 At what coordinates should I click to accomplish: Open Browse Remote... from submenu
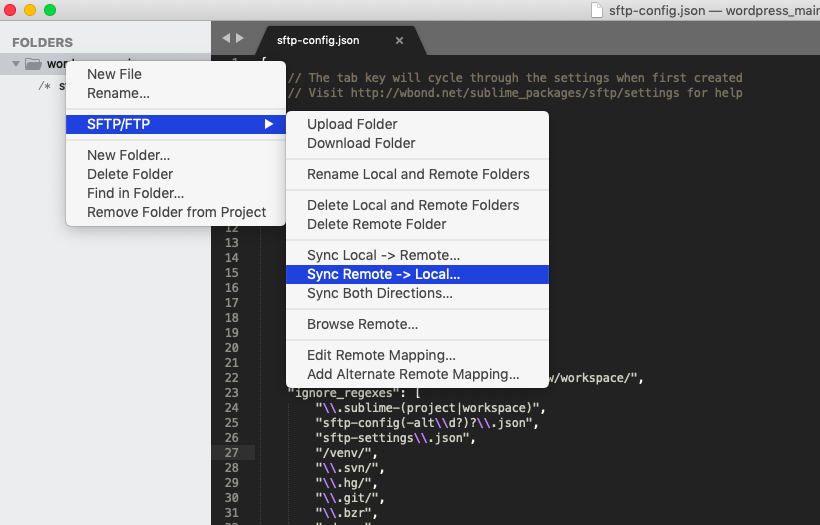[362, 324]
